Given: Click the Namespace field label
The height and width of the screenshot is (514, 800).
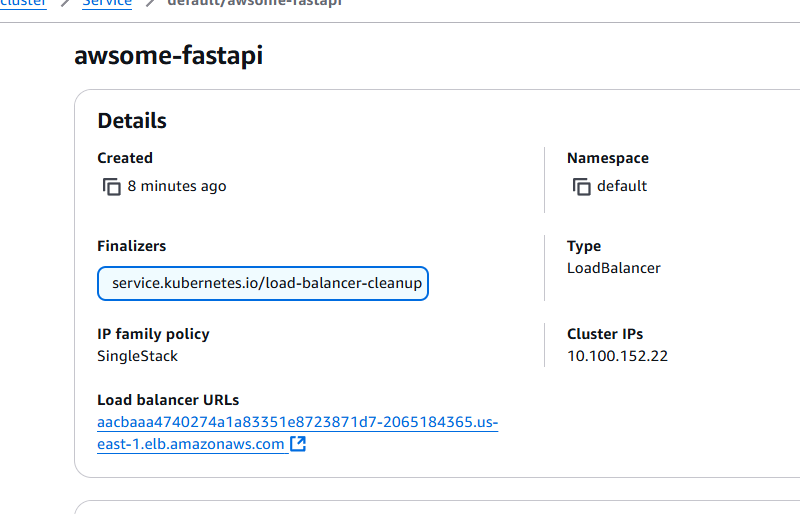Looking at the screenshot, I should 608,158.
